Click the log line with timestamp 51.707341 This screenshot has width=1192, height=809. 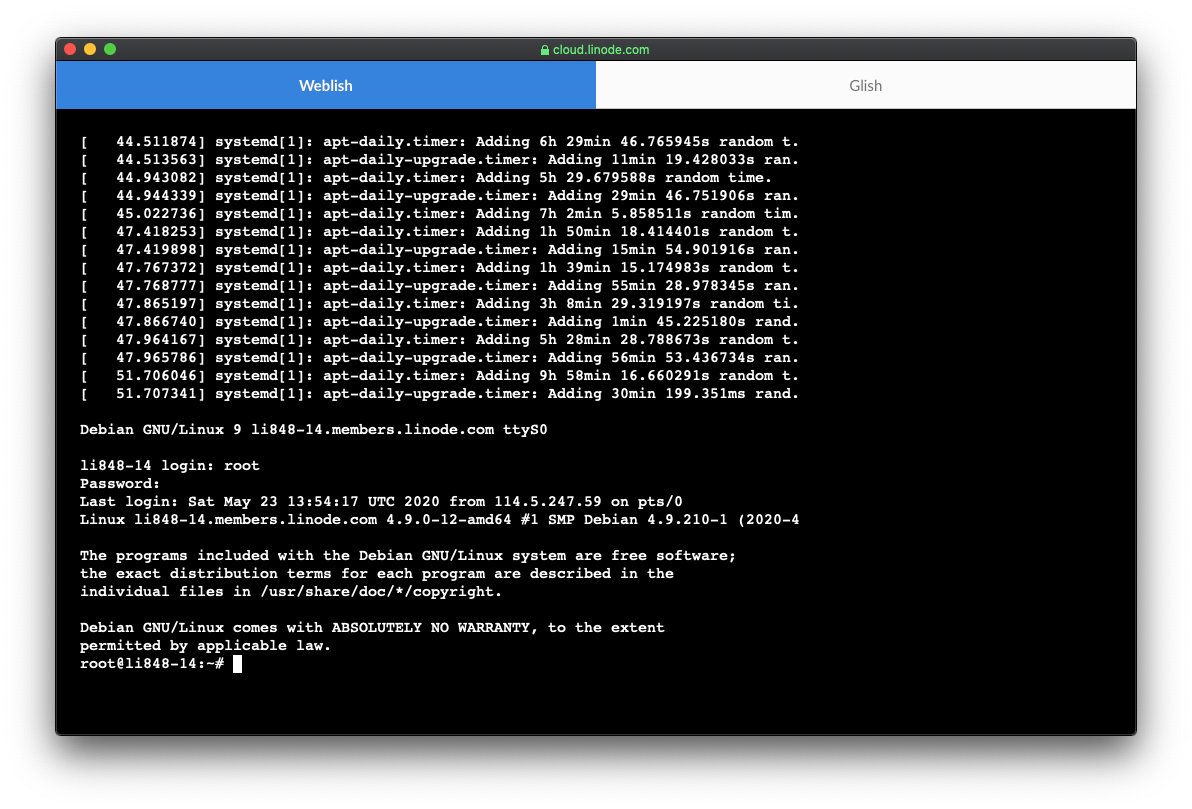pyautogui.click(x=439, y=394)
